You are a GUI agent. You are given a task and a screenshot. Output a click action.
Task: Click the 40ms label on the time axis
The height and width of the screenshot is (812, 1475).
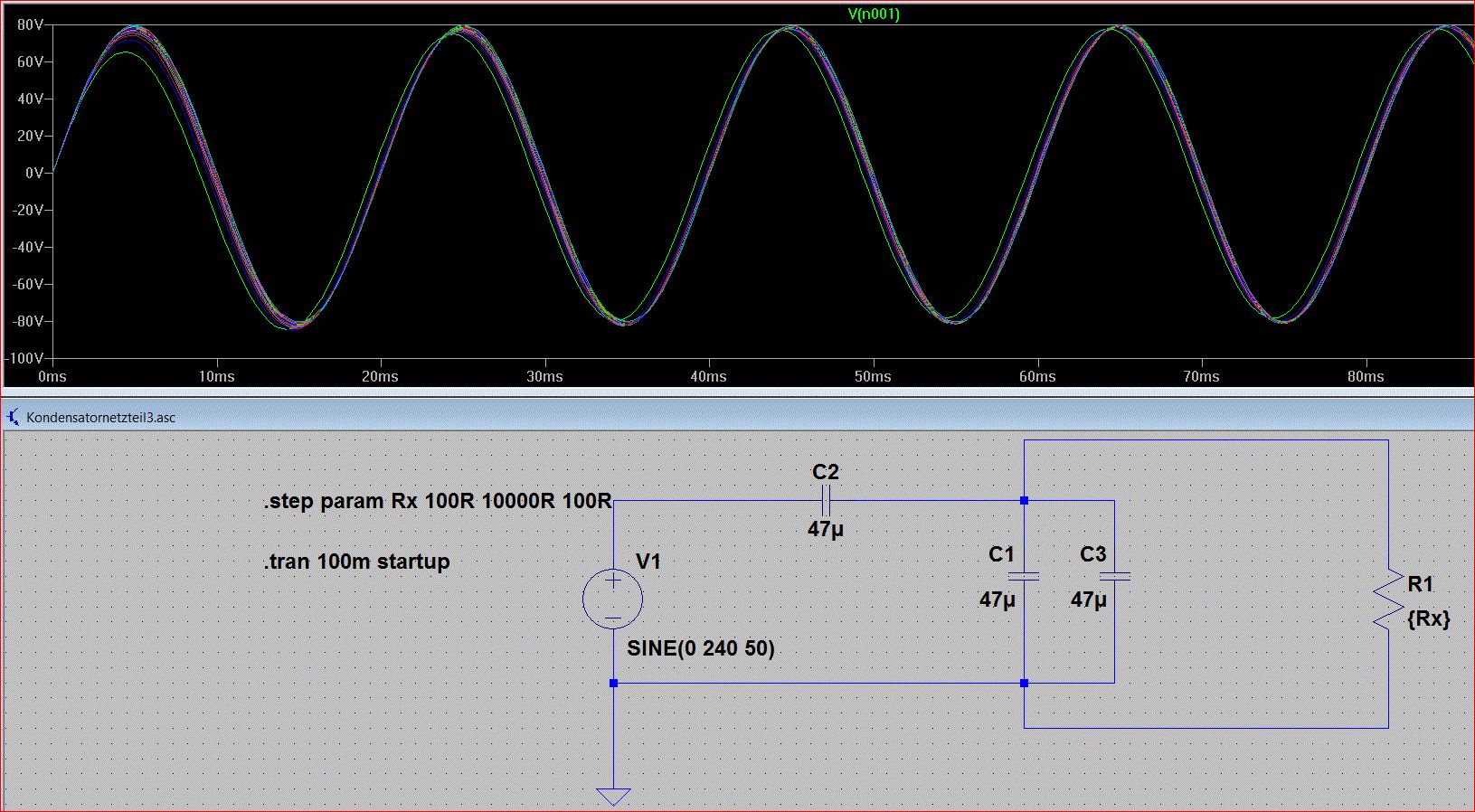point(708,376)
